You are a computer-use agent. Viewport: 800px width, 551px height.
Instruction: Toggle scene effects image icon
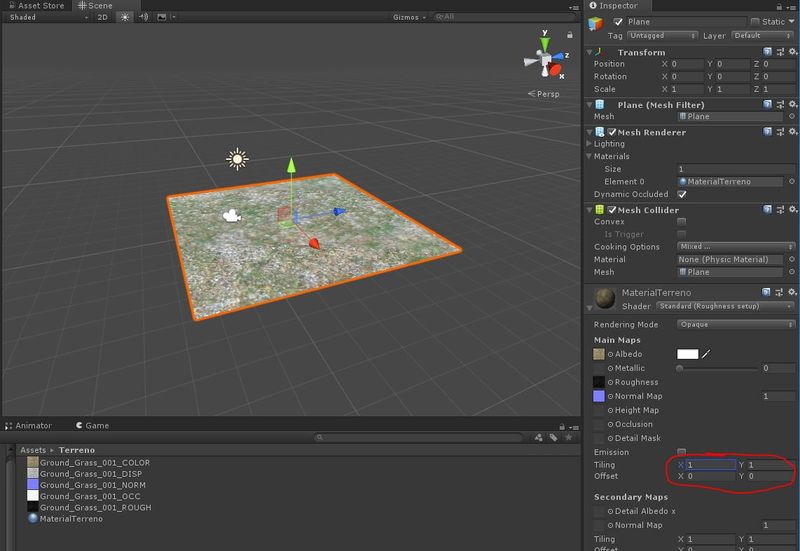[162, 17]
